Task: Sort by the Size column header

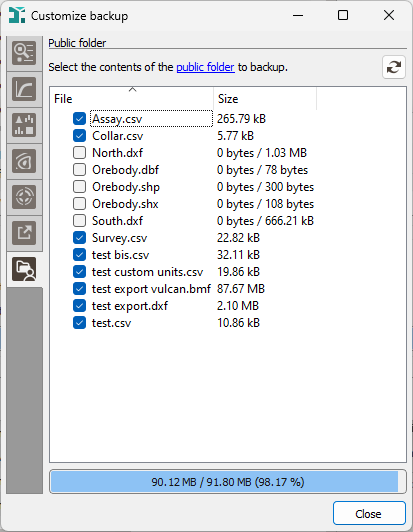Action: click(x=265, y=99)
